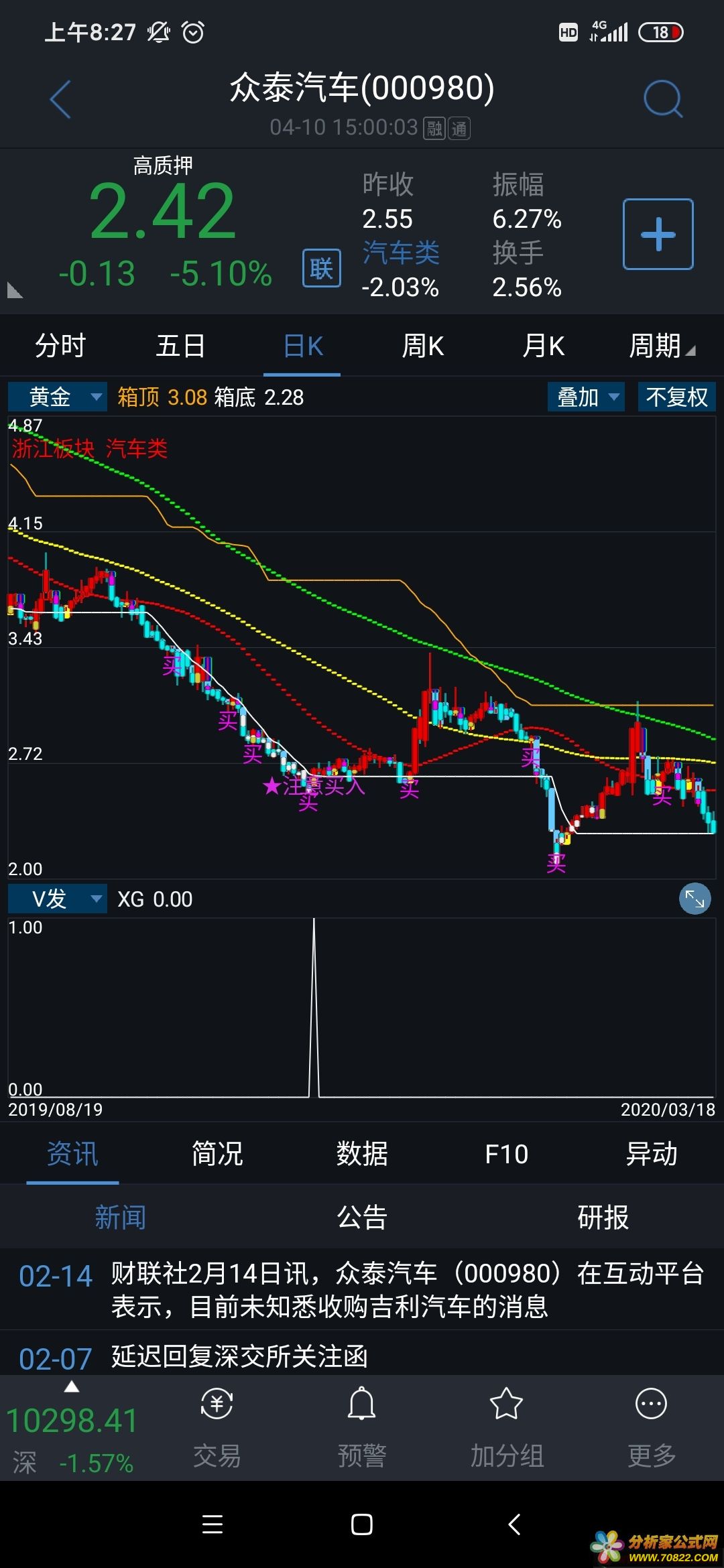The width and height of the screenshot is (724, 1568).
Task: Tap the XG 0.00 indicator readout
Action: tap(155, 899)
